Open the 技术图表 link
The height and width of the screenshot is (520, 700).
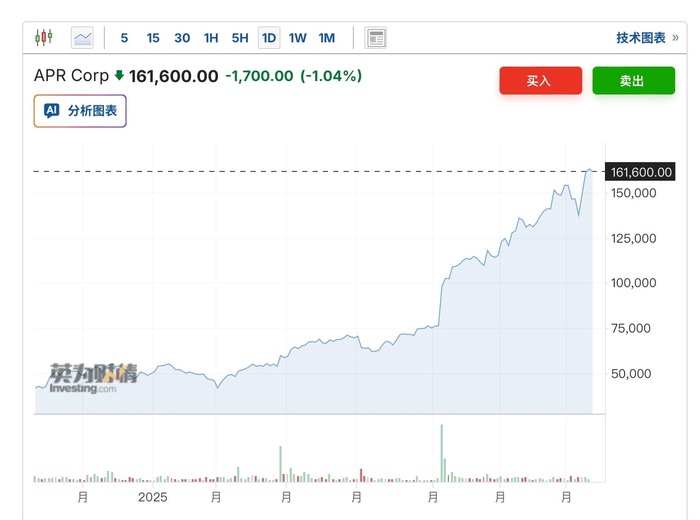641,38
